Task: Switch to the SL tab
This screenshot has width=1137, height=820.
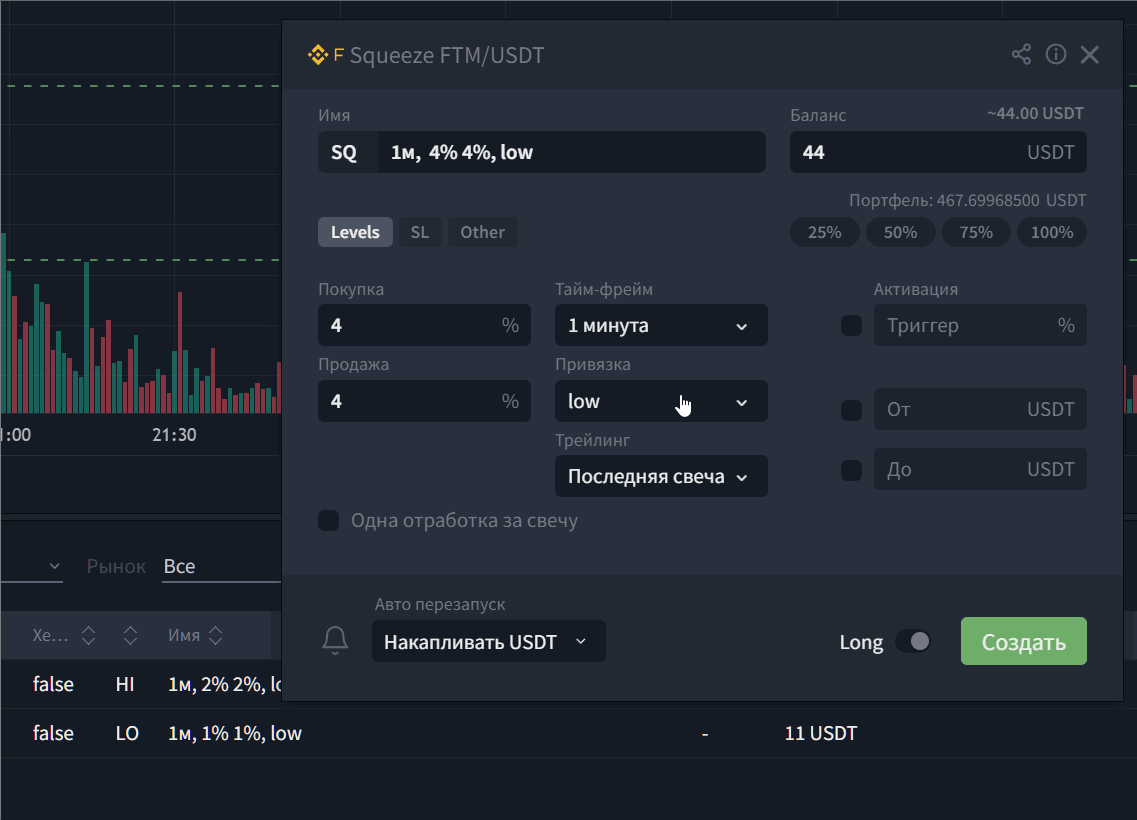Action: [x=420, y=232]
